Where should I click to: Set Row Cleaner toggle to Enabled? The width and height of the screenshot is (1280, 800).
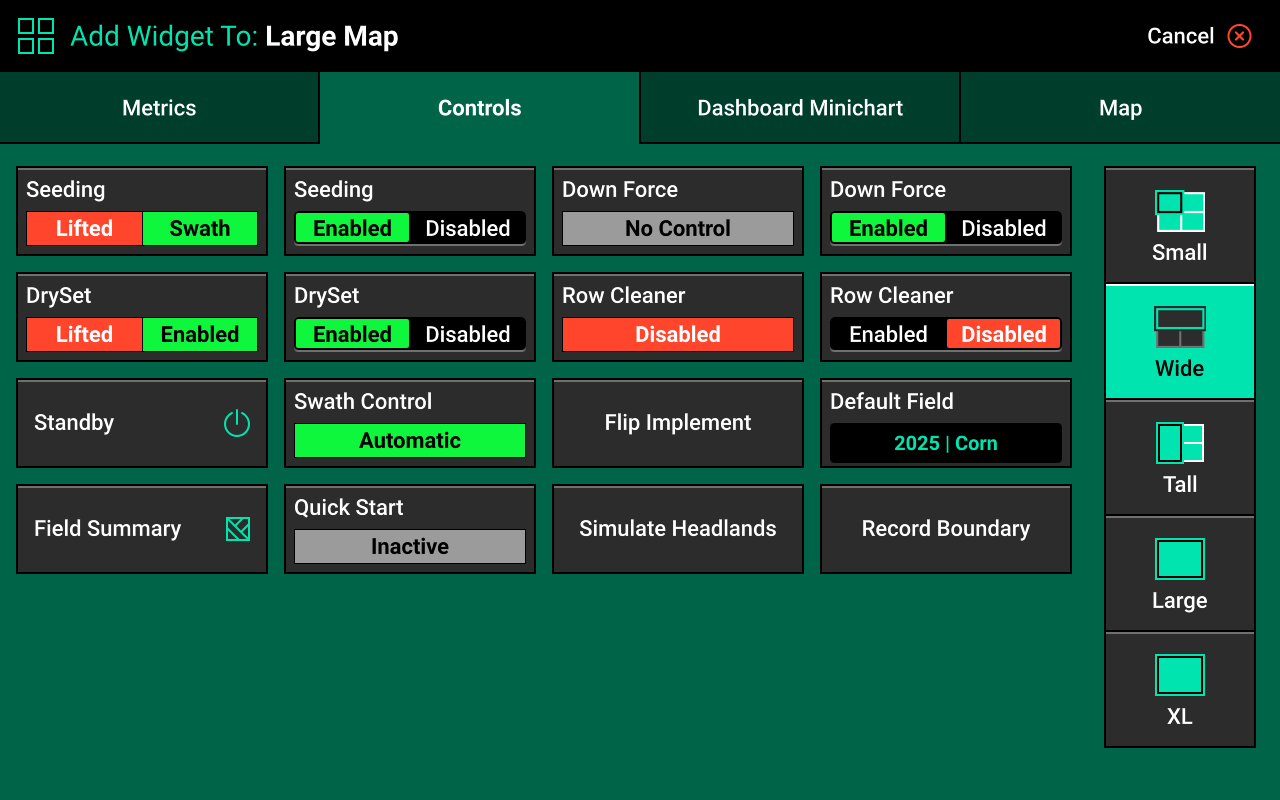tap(888, 334)
